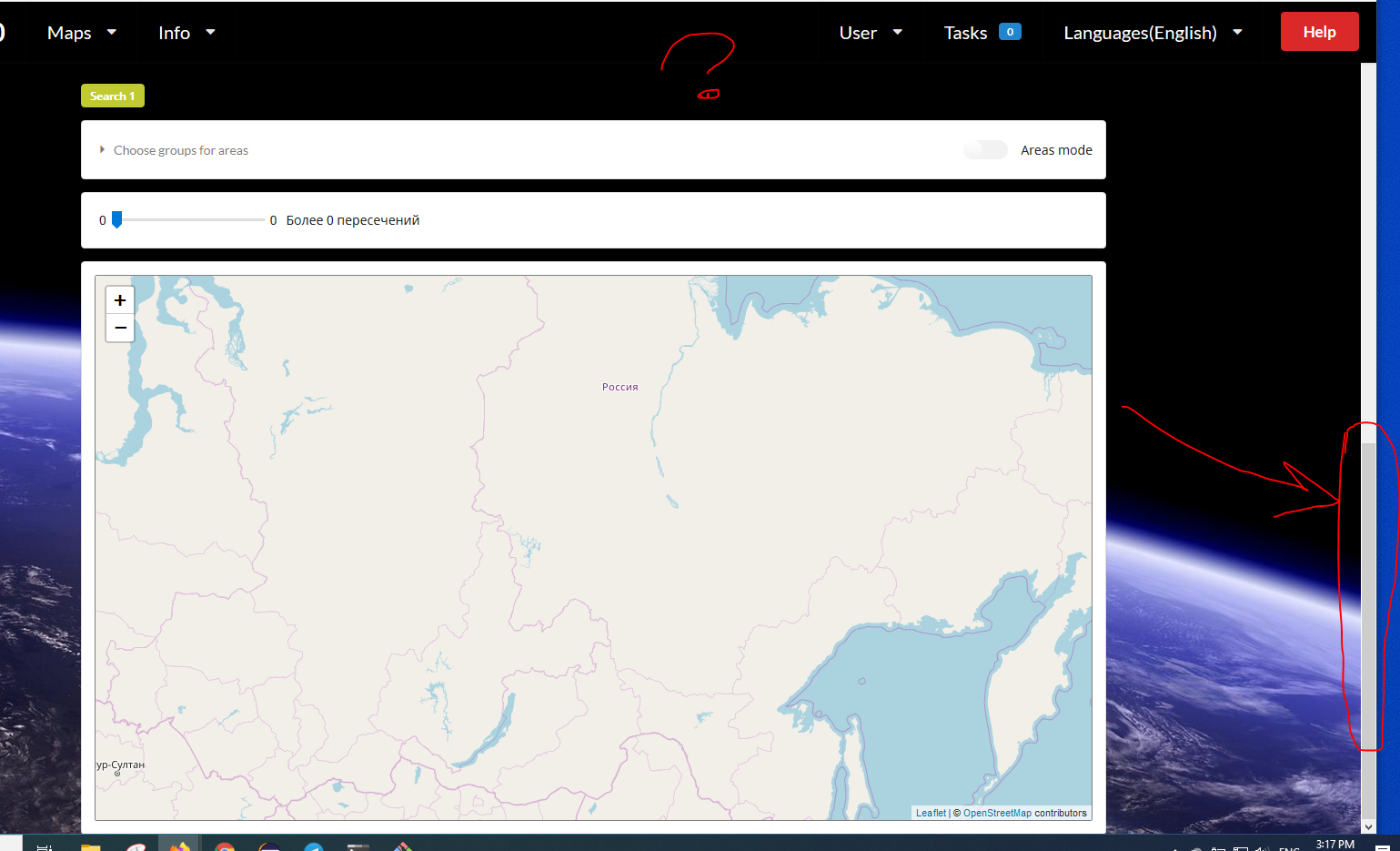Click the Tasks counter badge showing 0
1400x851 pixels.
1010,30
